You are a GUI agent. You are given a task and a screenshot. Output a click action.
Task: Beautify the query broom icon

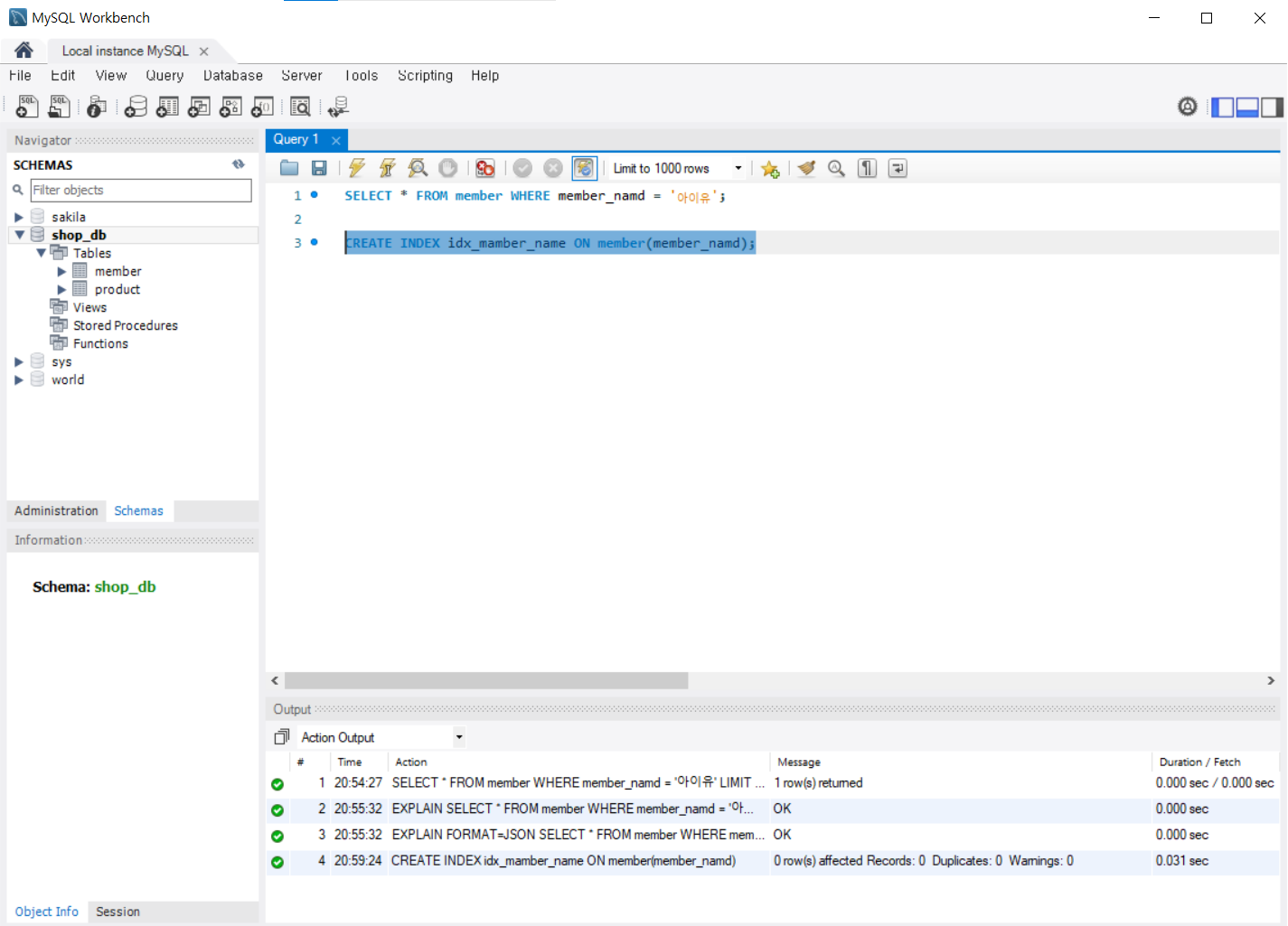point(807,168)
